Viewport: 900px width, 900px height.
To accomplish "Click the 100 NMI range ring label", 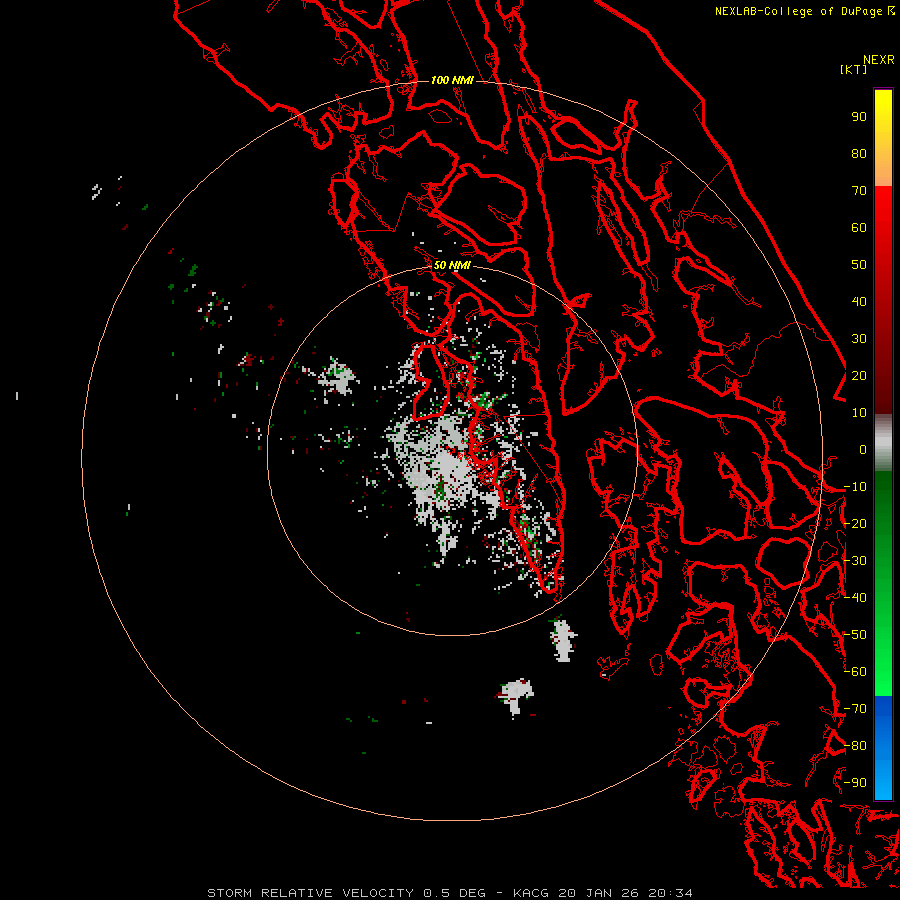I will [x=452, y=80].
